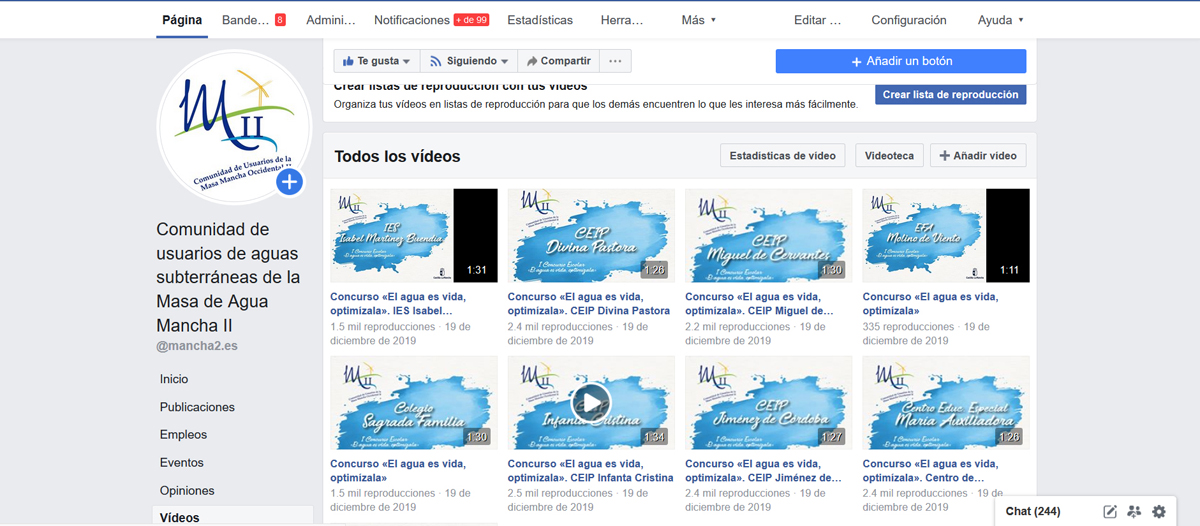Click Crear lista de reproducción button
This screenshot has width=1200, height=526.
point(950,95)
